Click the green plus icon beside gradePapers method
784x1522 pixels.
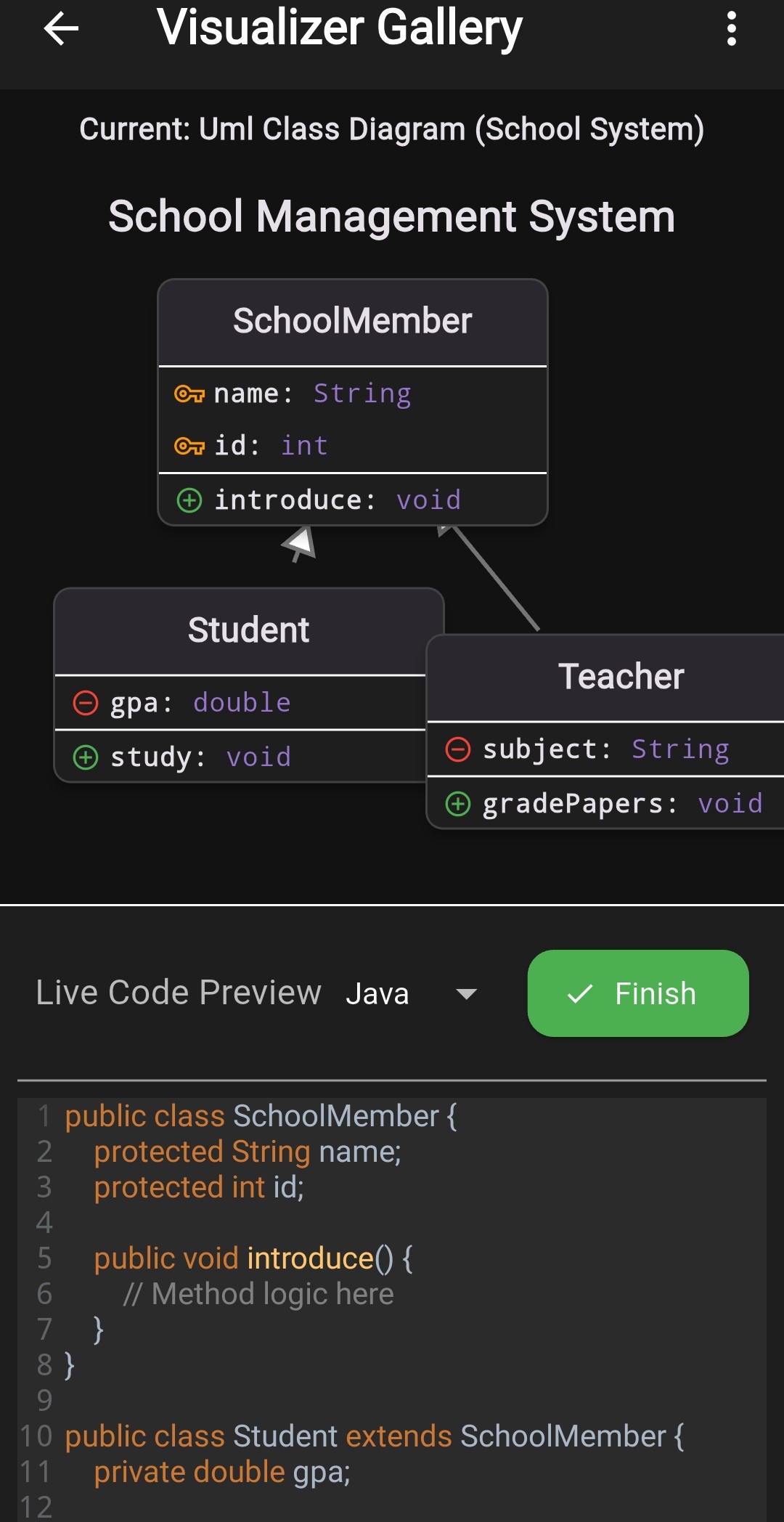pos(458,803)
